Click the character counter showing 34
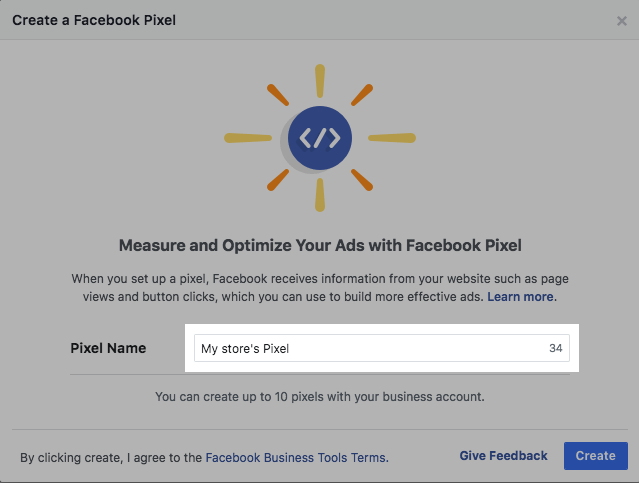The image size is (639, 483). tap(556, 348)
